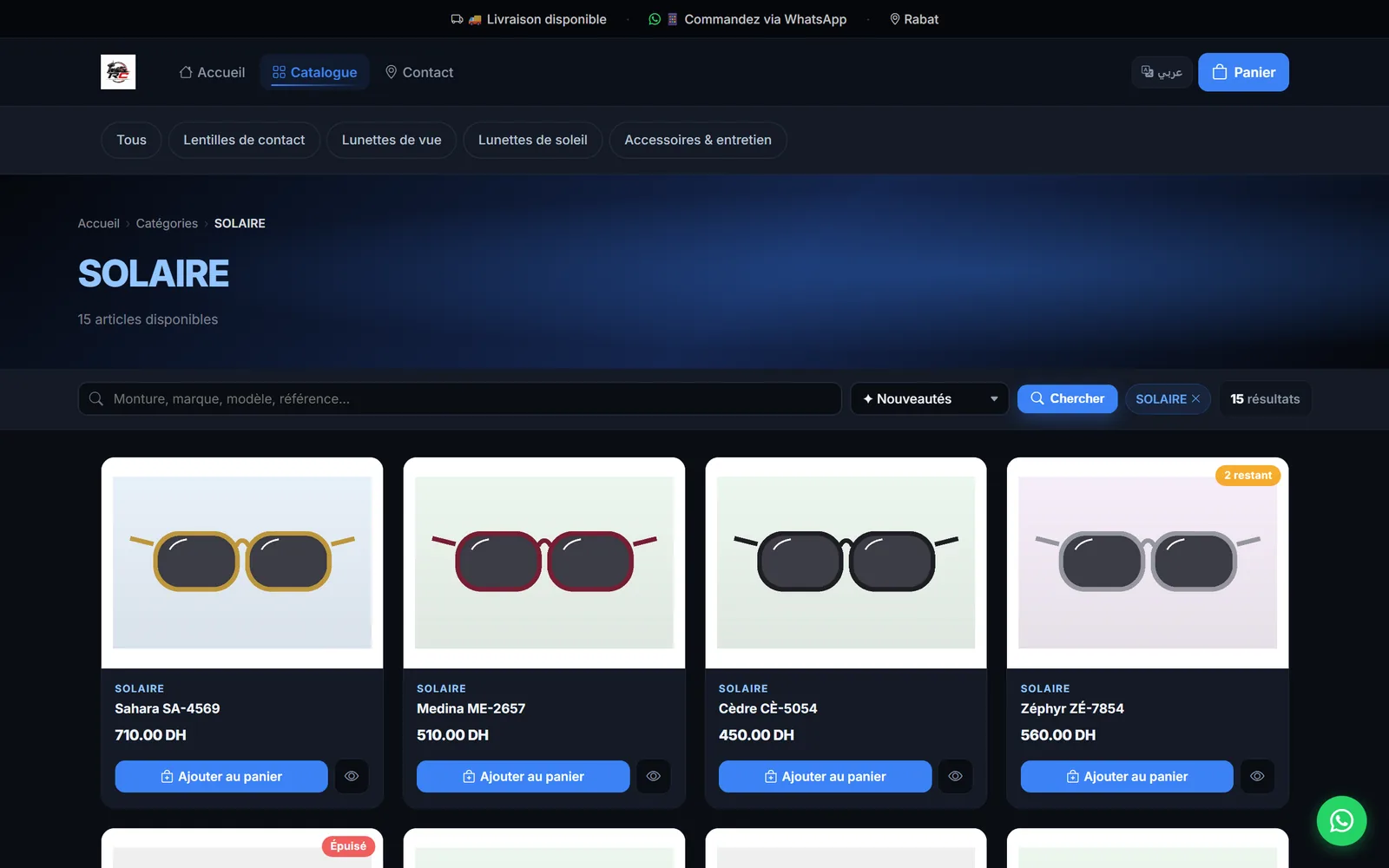Open the Sahara SA-4569 product image

[242, 562]
